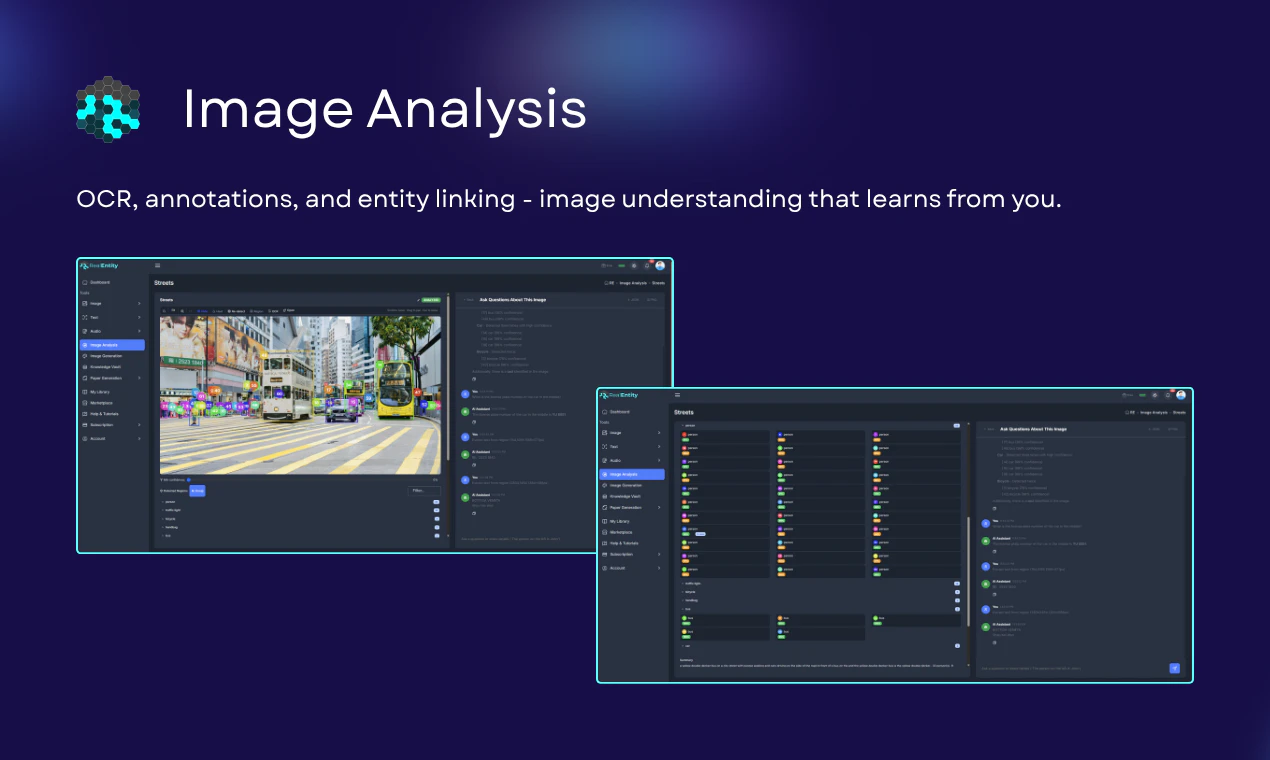Click the RealEntity logo in the left screenshot
The height and width of the screenshot is (760, 1270).
click(100, 266)
